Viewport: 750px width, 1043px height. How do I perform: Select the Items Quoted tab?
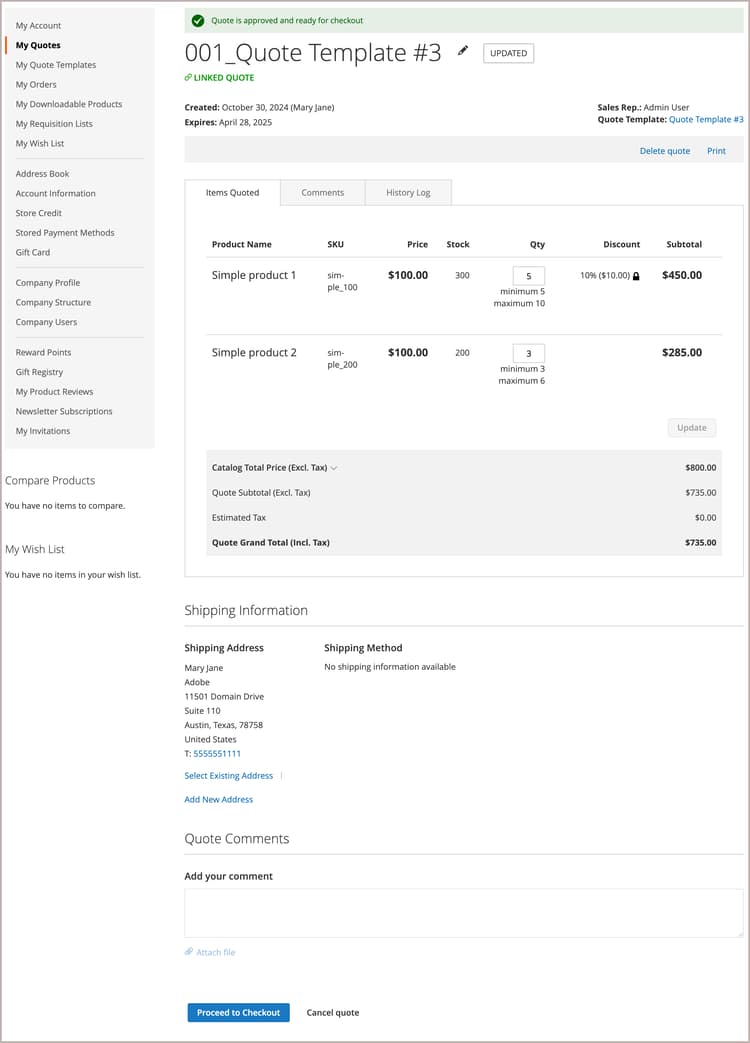click(x=233, y=193)
